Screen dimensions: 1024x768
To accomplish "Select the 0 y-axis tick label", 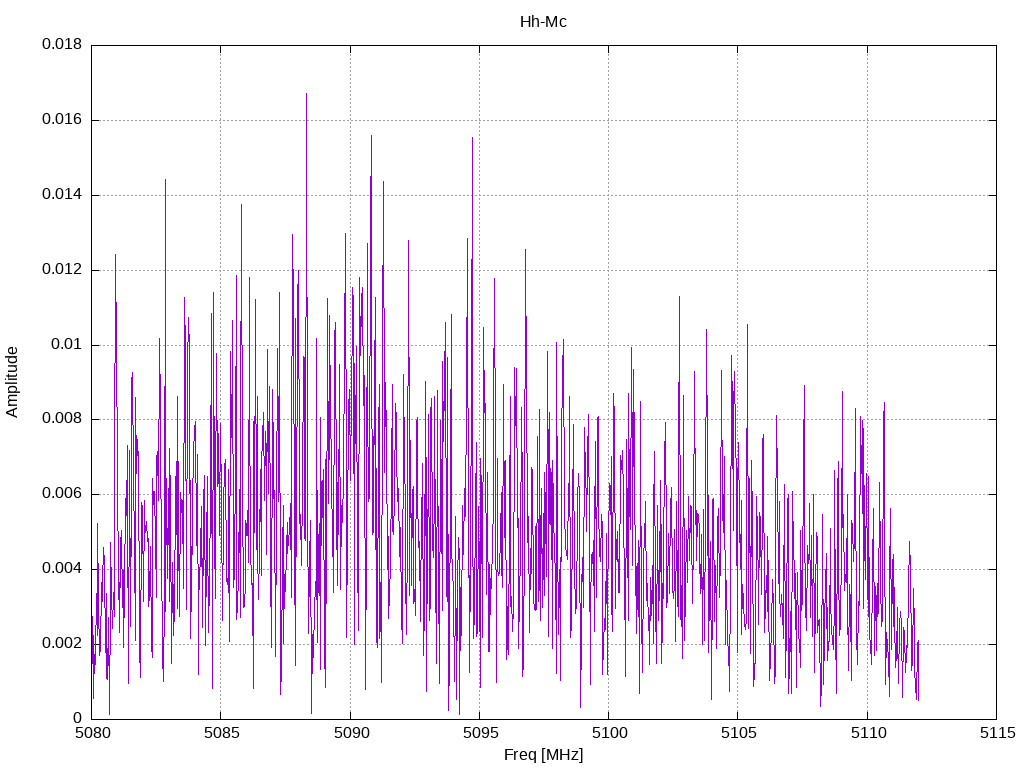I will coord(77,718).
